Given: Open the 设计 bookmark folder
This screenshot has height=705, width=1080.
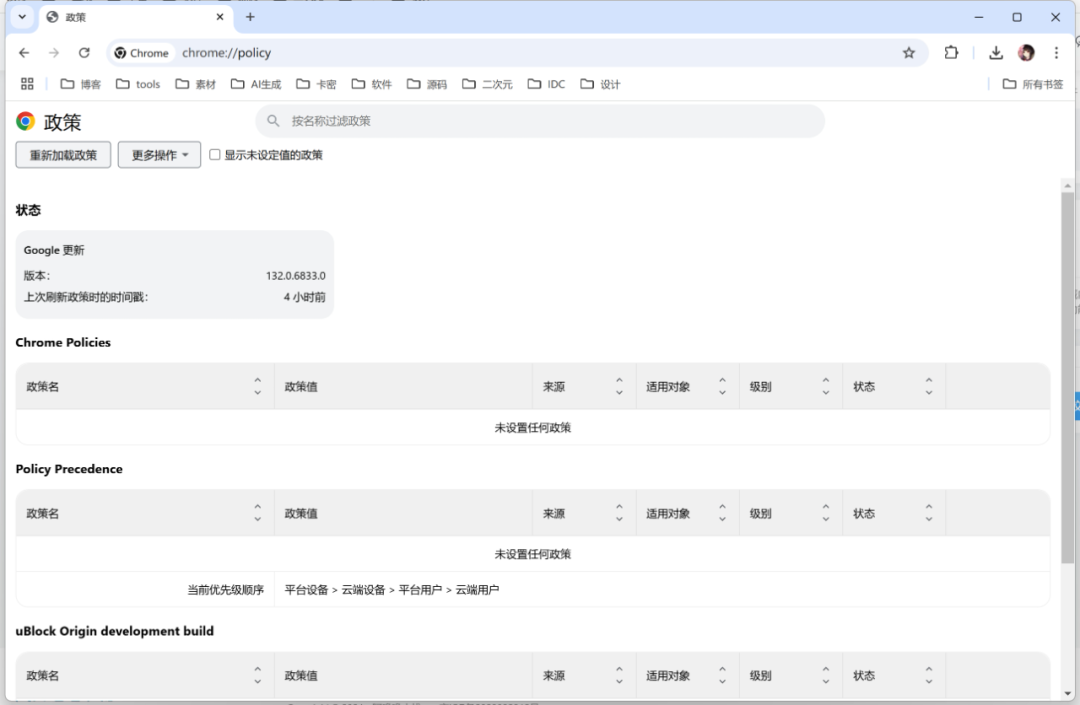Looking at the screenshot, I should tap(601, 84).
